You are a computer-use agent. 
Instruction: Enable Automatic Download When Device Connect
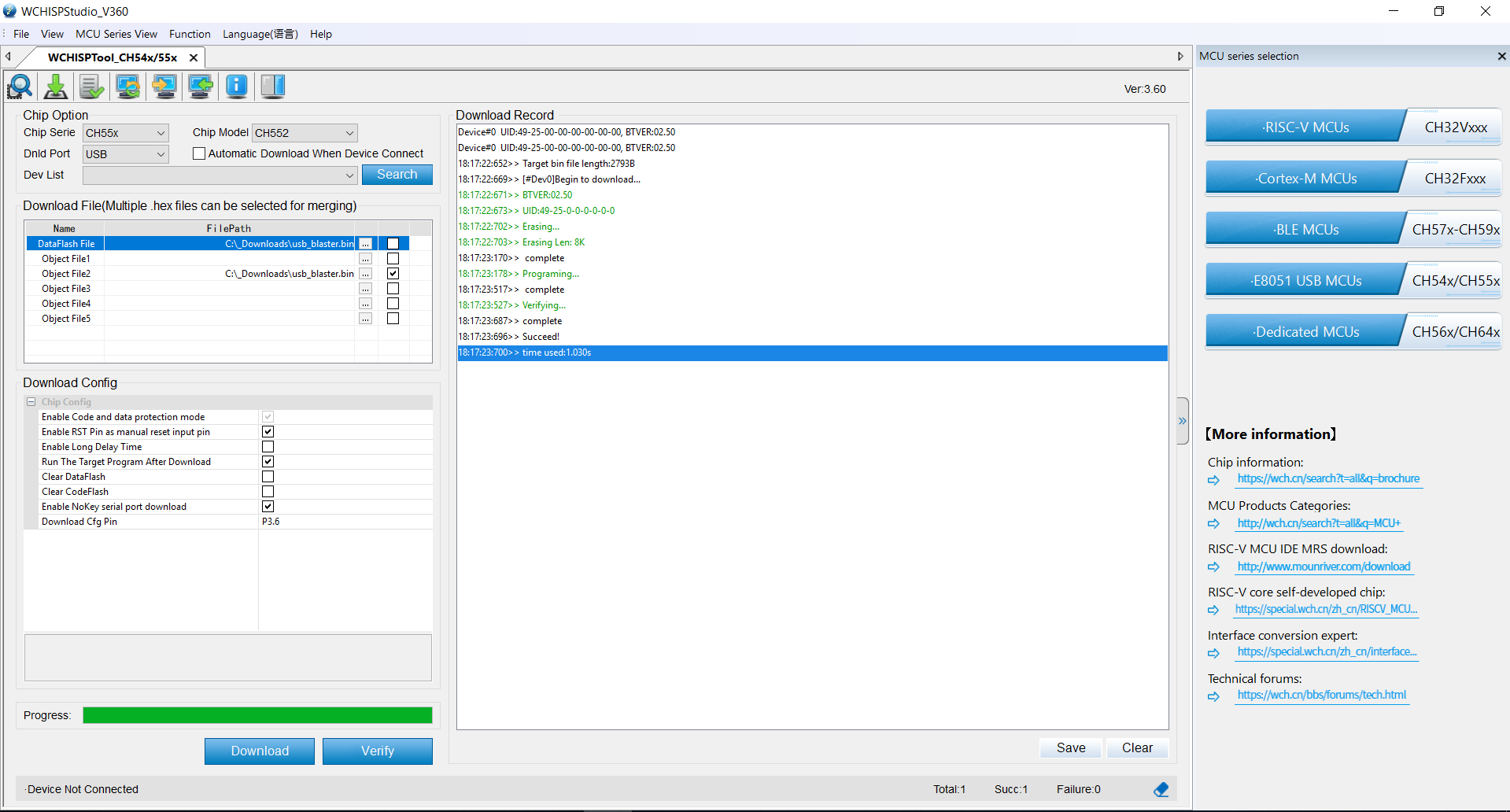[x=199, y=153]
